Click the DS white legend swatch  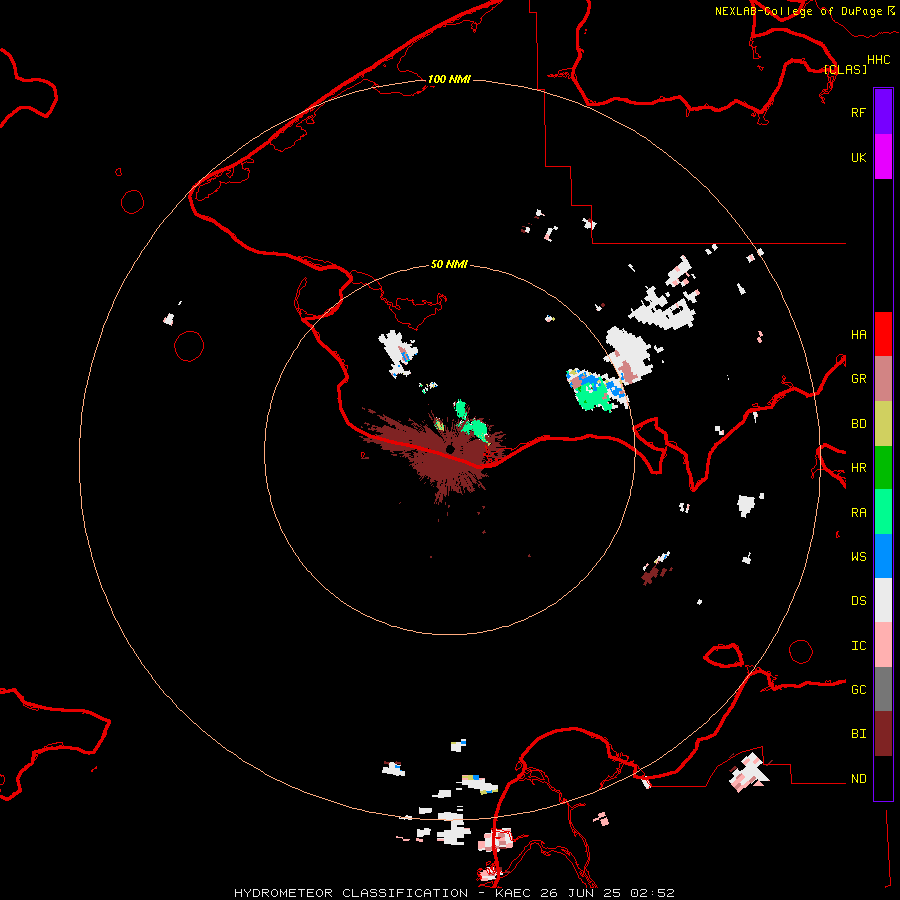coord(883,600)
